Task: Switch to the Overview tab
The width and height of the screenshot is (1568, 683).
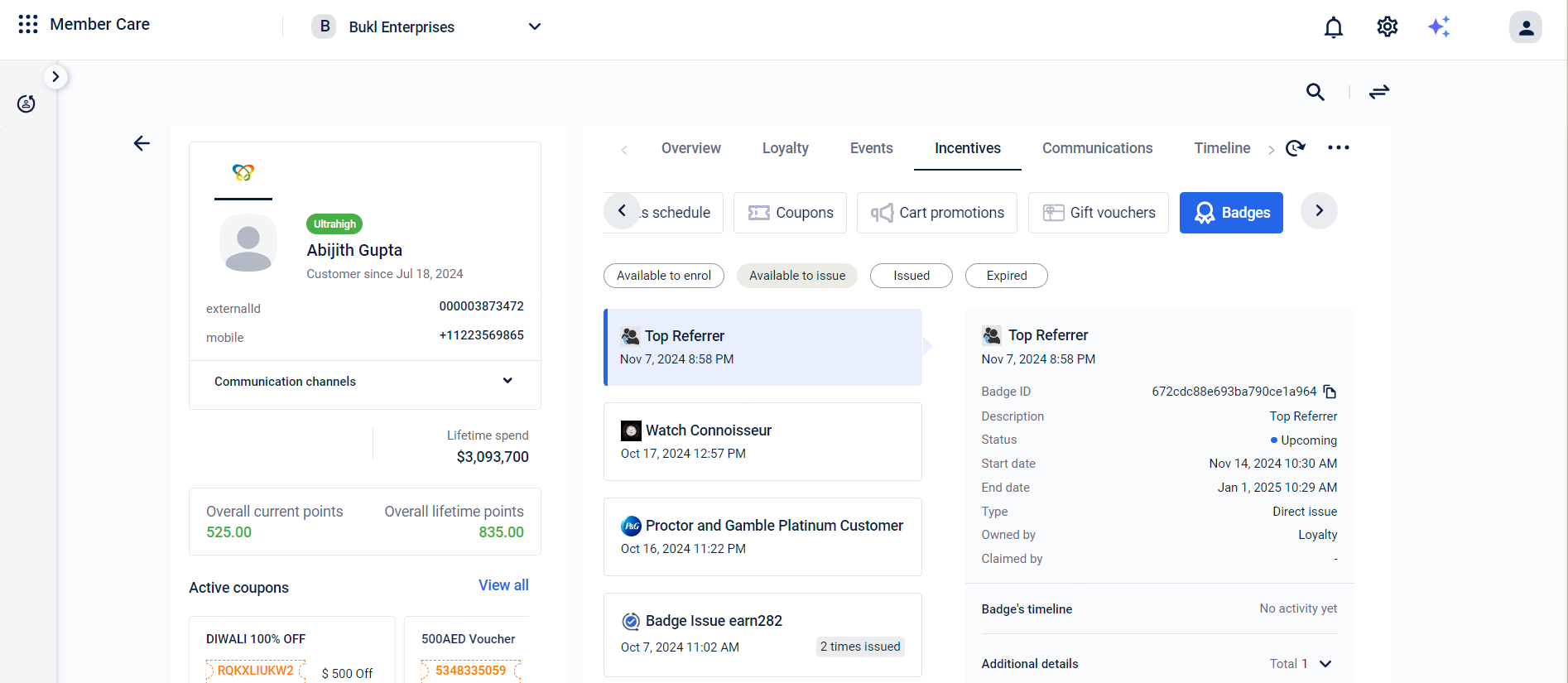Action: coord(691,148)
